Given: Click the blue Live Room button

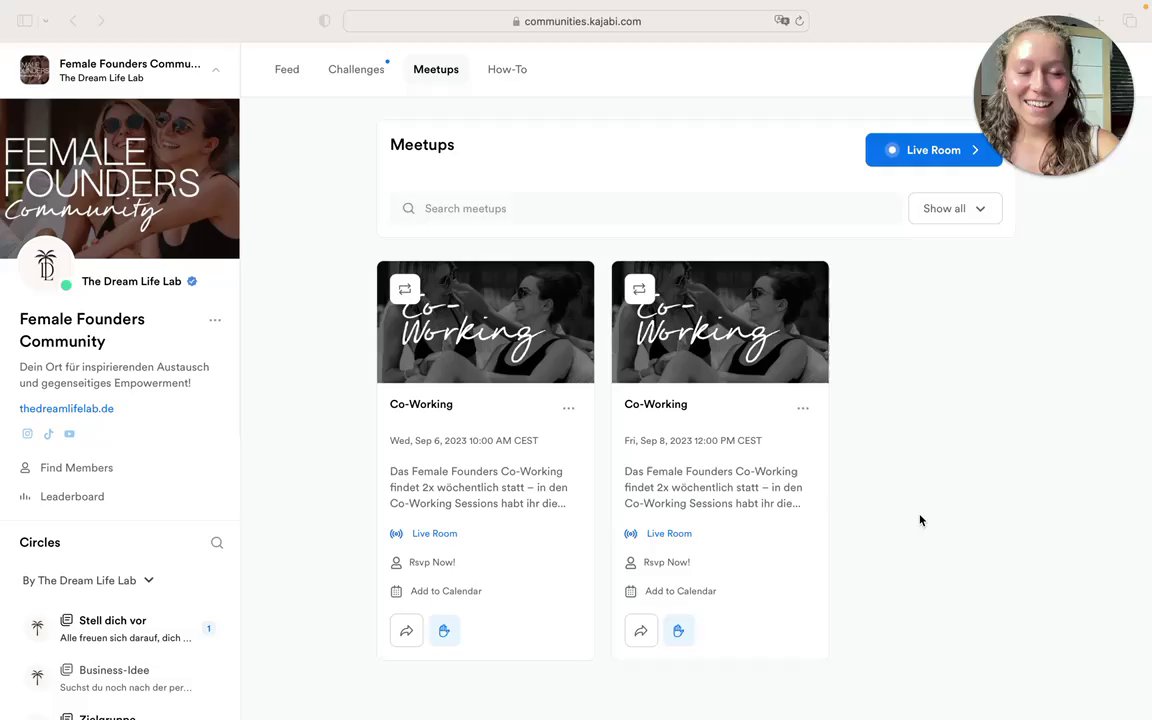Looking at the screenshot, I should (933, 150).
